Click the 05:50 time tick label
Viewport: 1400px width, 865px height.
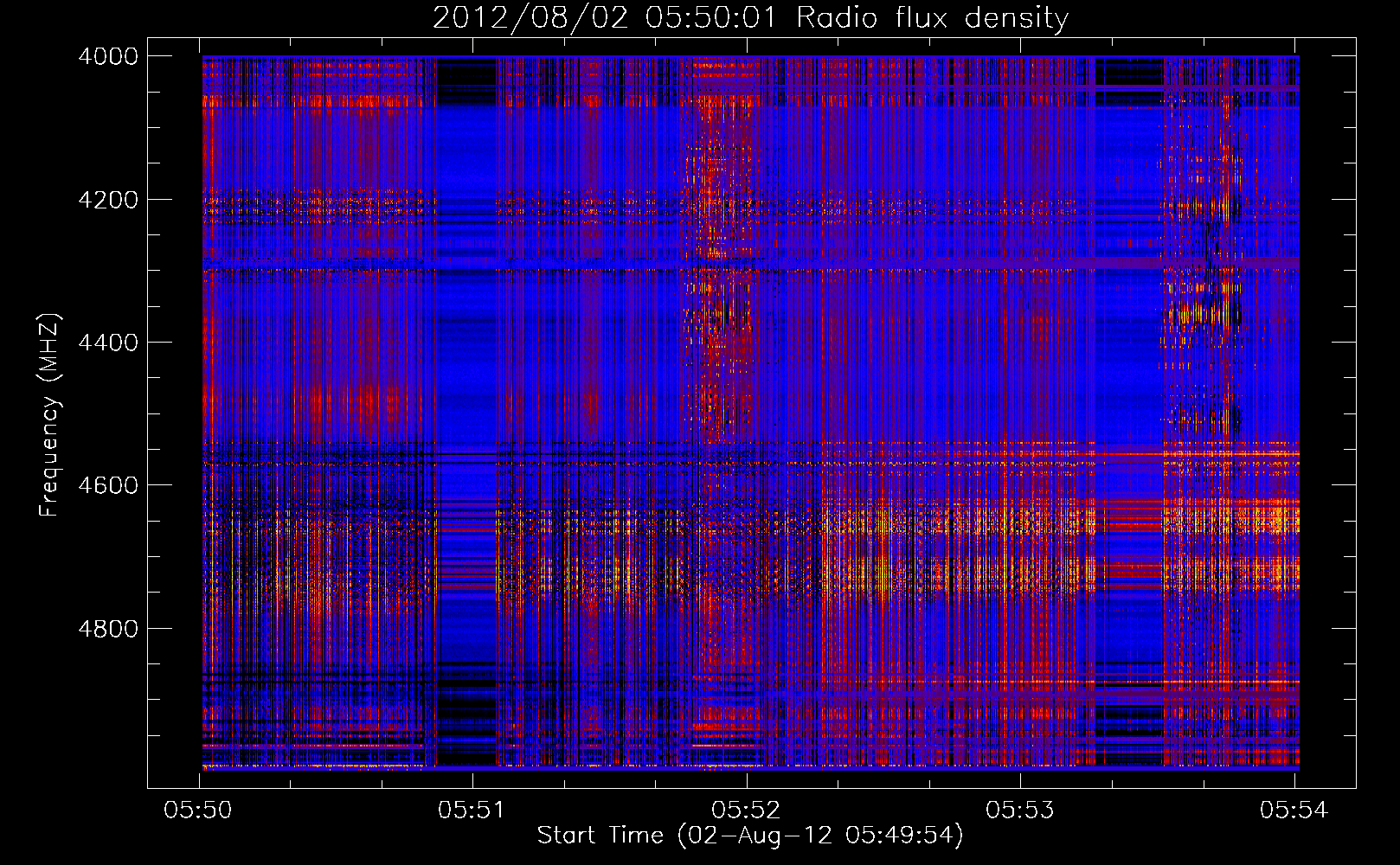pyautogui.click(x=198, y=811)
